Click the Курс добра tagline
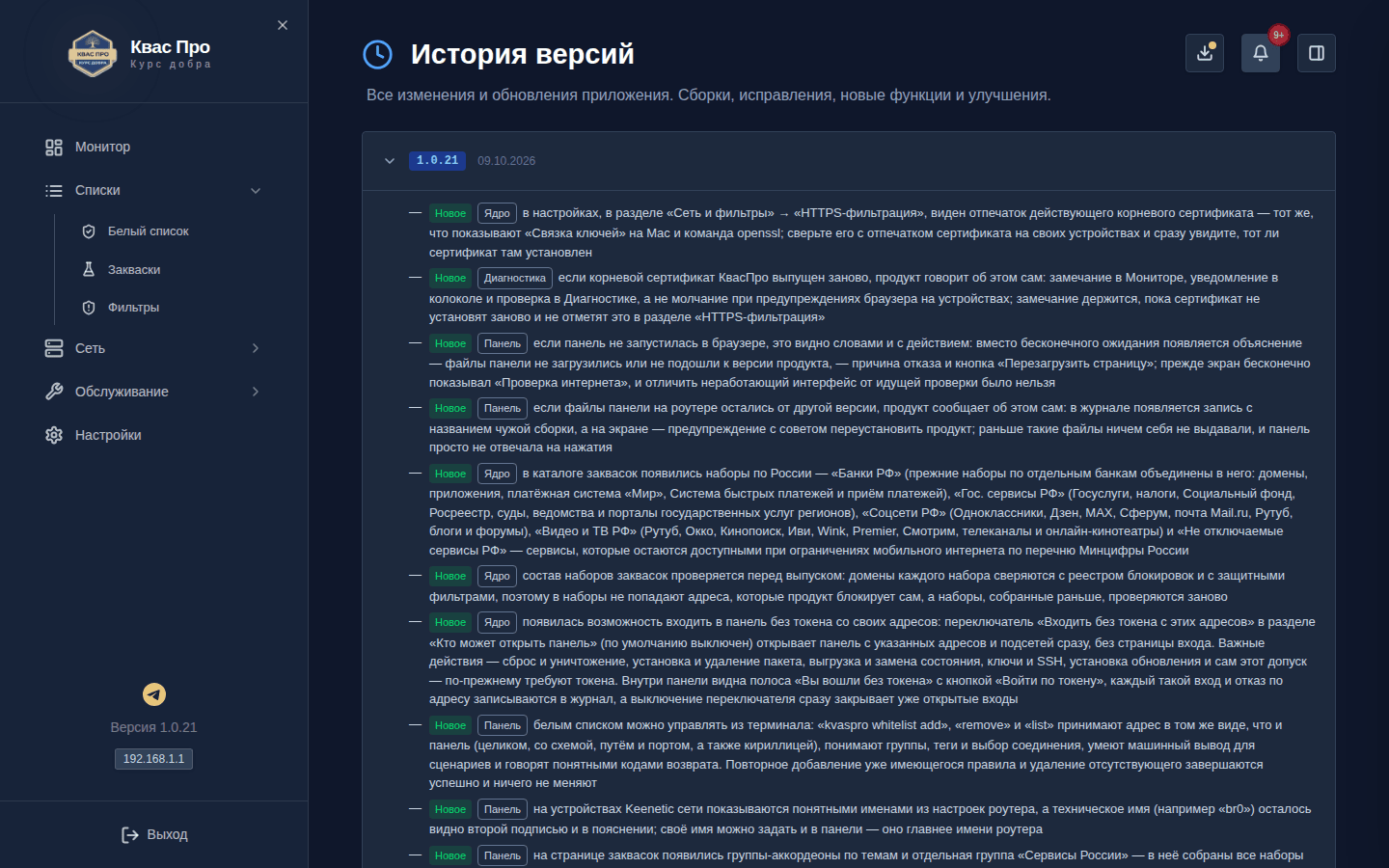This screenshot has width=1389, height=868. (171, 65)
